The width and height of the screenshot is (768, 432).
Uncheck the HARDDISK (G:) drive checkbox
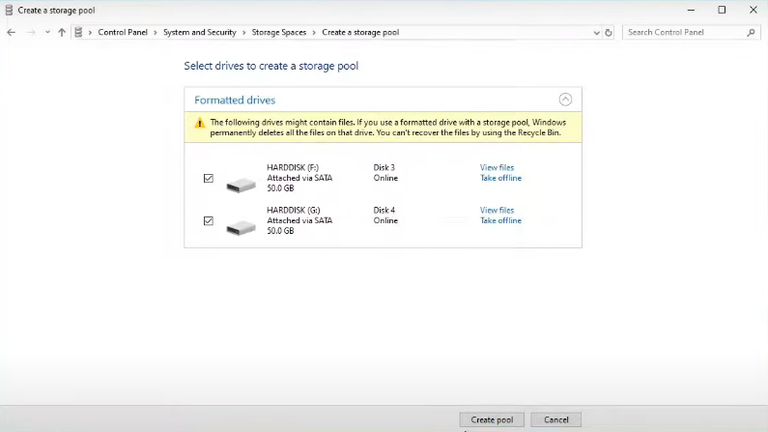209,221
